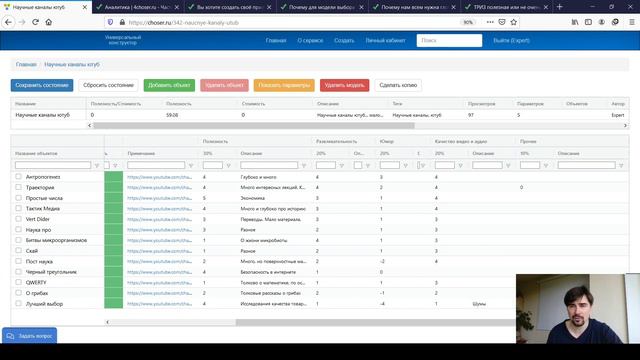Screen dimensions: 640x360
Task: Tick the 'Битвы микроорганизмов' checkbox
Action: click(x=18, y=240)
